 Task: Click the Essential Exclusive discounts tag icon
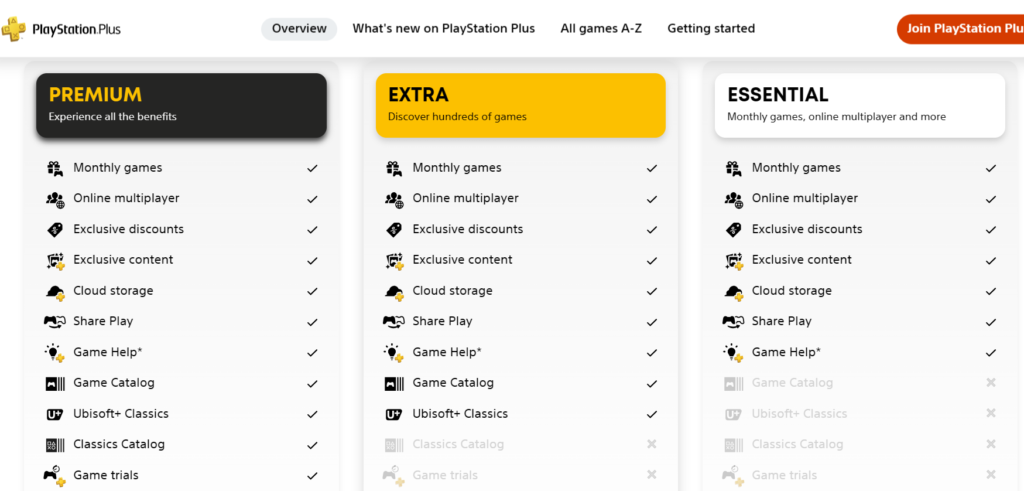point(733,230)
